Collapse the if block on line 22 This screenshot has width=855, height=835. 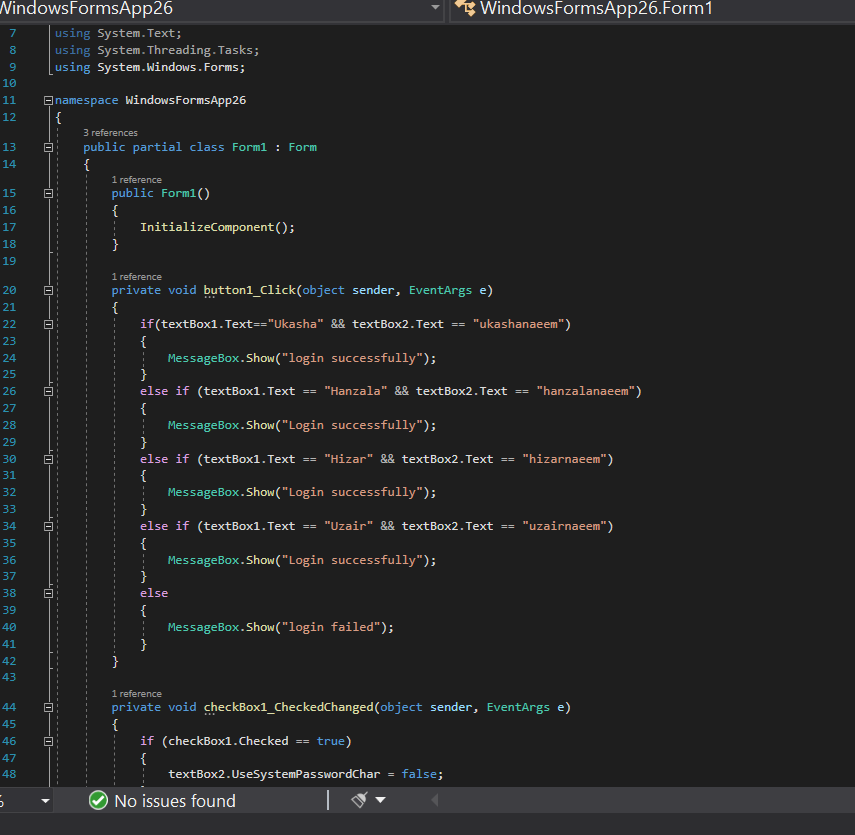(47, 323)
